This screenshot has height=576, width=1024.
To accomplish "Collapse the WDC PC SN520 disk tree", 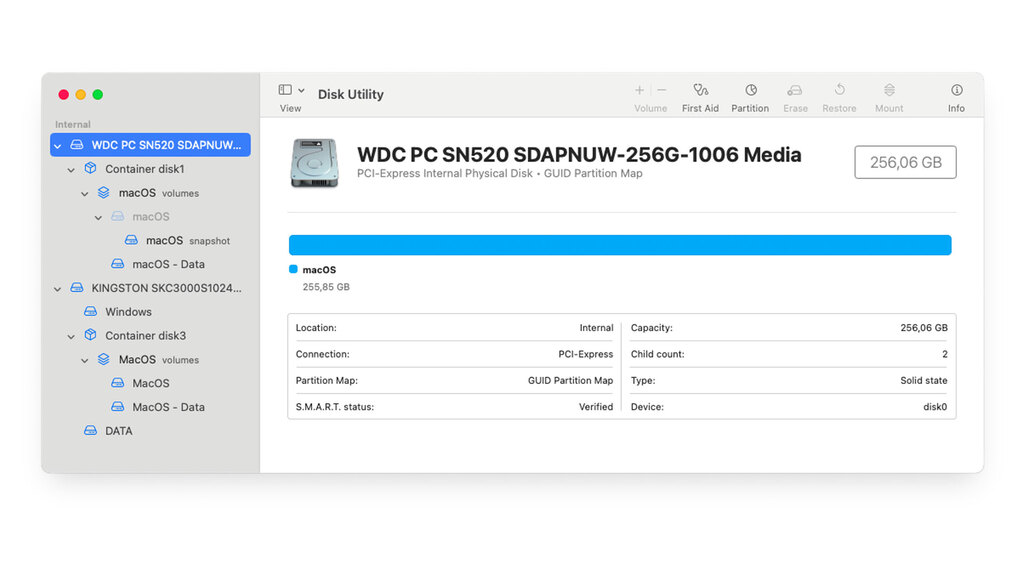I will (57, 146).
